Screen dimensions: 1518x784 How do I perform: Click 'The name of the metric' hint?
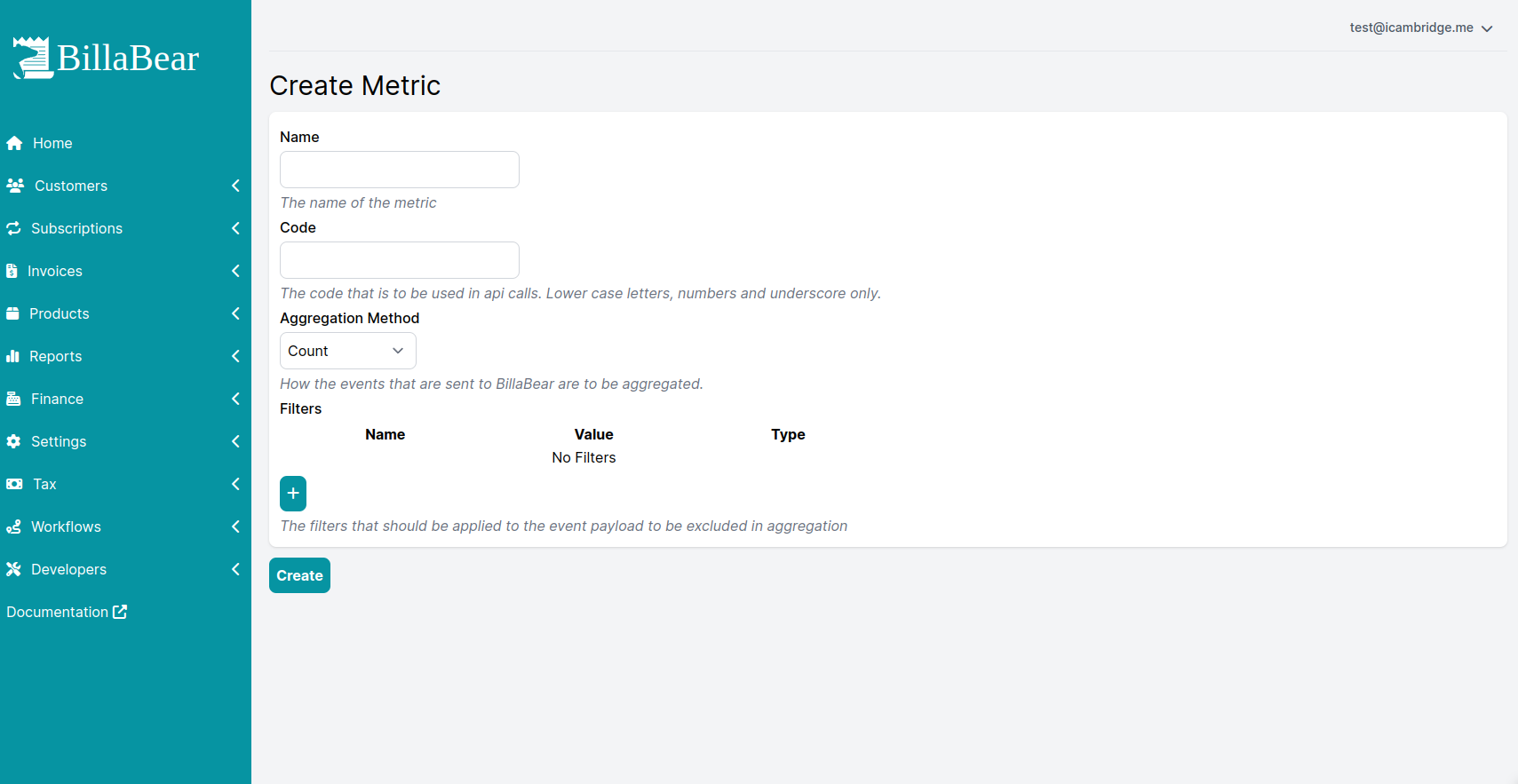point(358,202)
